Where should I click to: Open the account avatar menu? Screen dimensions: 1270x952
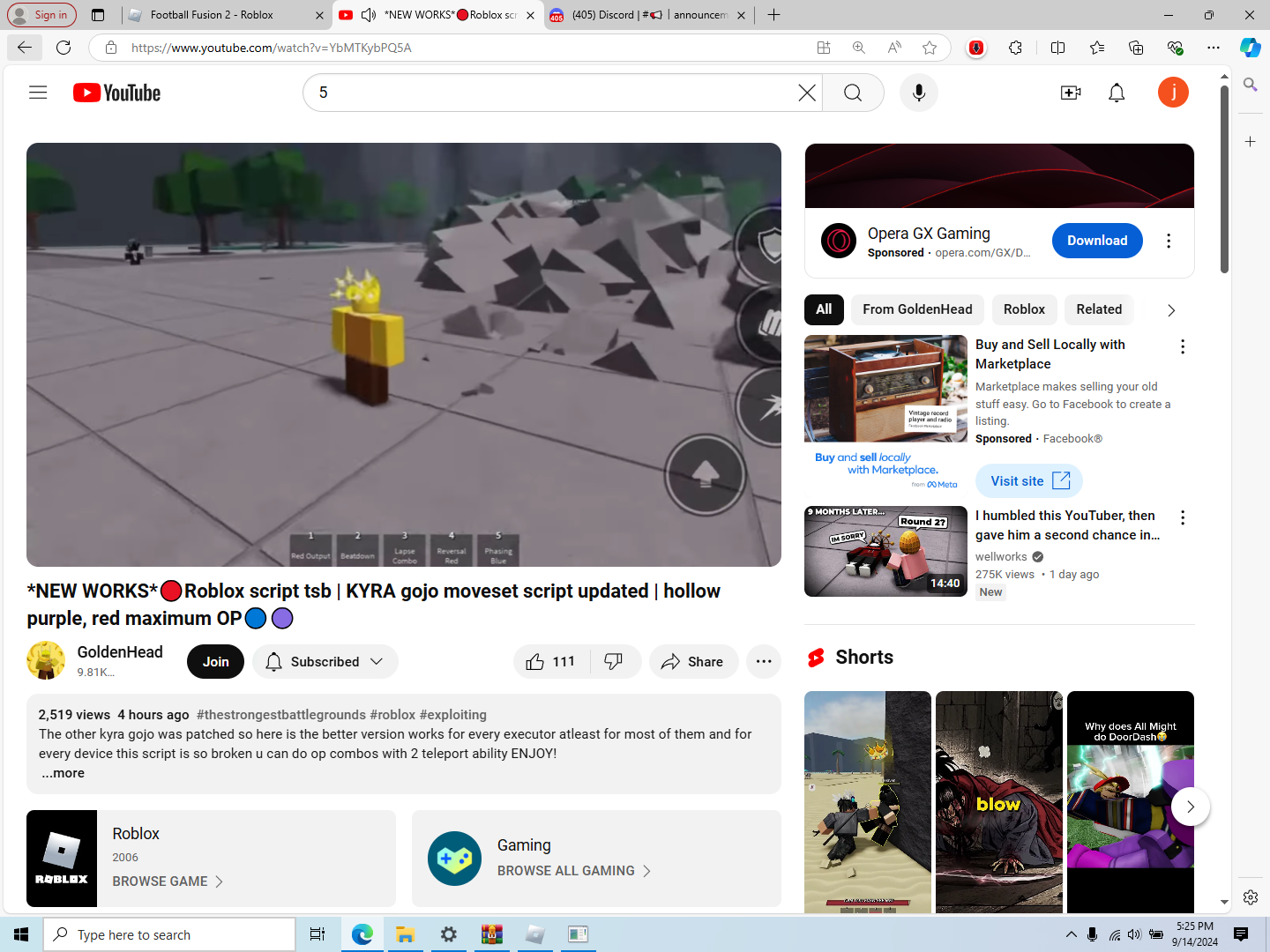(1173, 93)
